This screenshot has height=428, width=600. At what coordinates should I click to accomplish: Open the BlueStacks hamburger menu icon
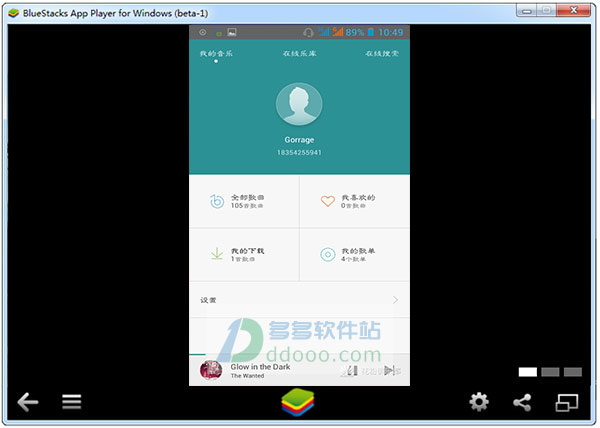71,403
